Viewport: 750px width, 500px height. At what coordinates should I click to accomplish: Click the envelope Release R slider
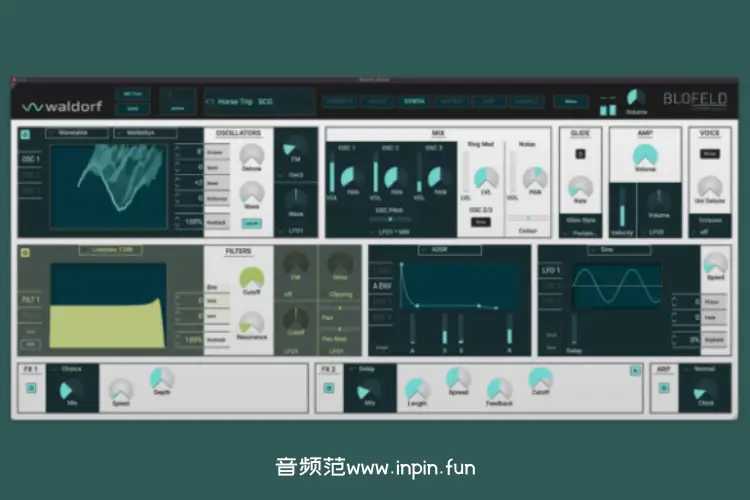tap(509, 329)
